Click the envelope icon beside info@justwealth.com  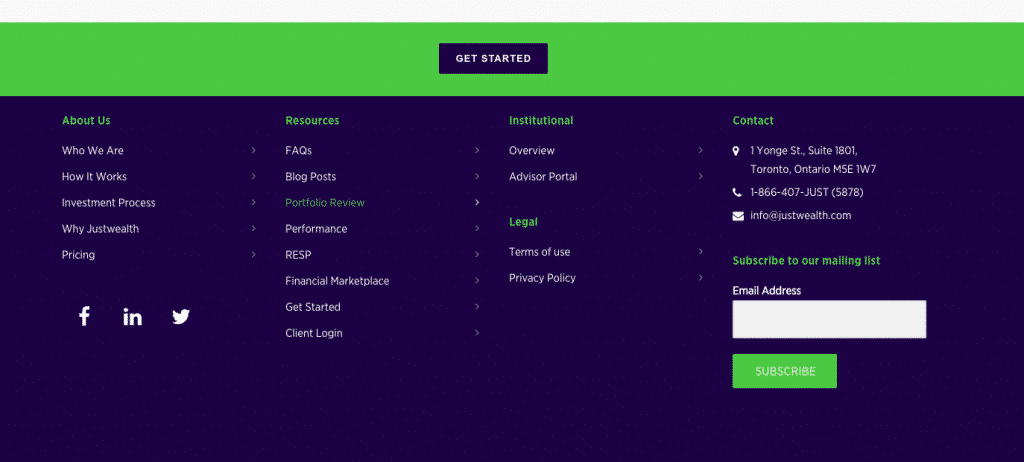(x=738, y=216)
